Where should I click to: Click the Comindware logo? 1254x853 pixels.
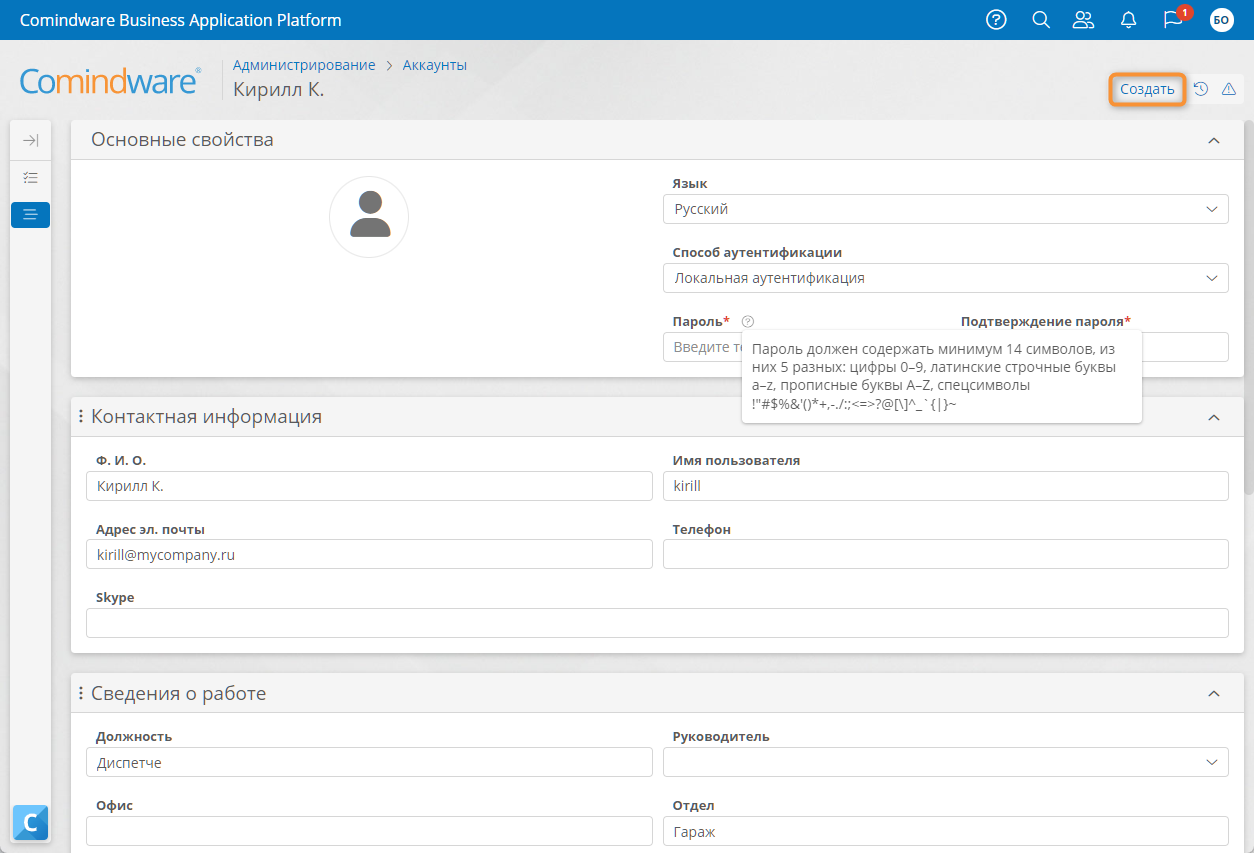110,81
